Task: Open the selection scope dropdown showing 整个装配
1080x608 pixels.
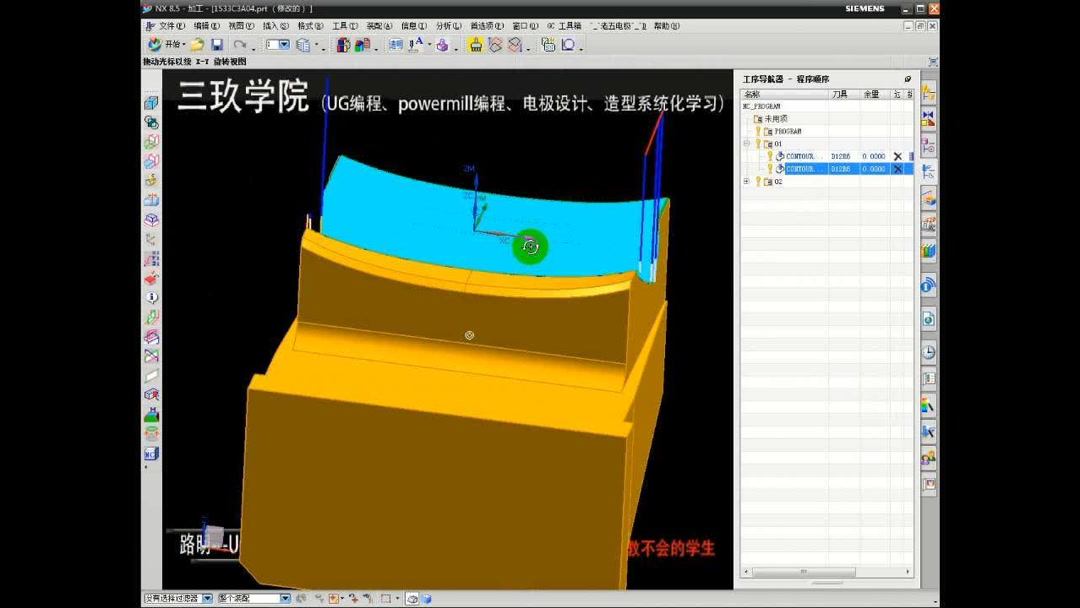Action: (x=285, y=598)
